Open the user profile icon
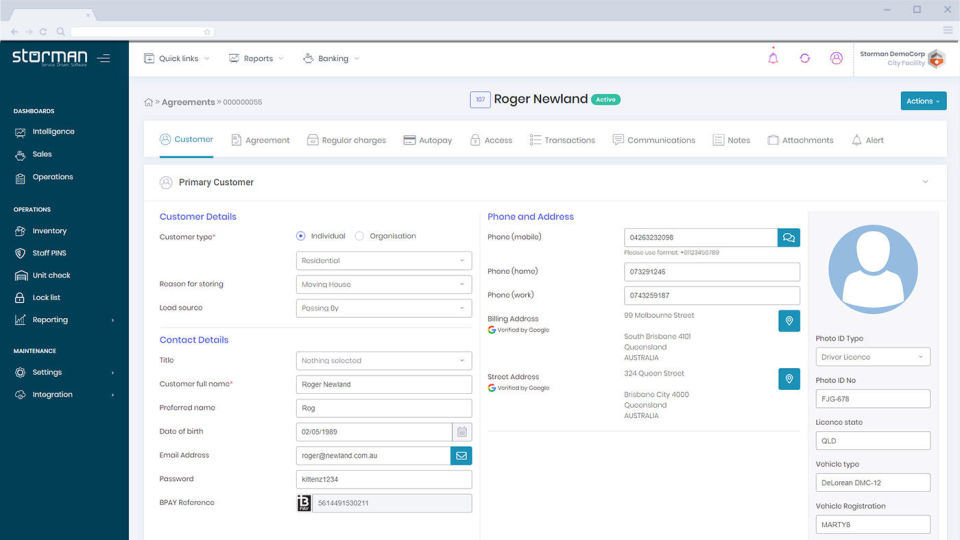The image size is (960, 540). tap(836, 58)
